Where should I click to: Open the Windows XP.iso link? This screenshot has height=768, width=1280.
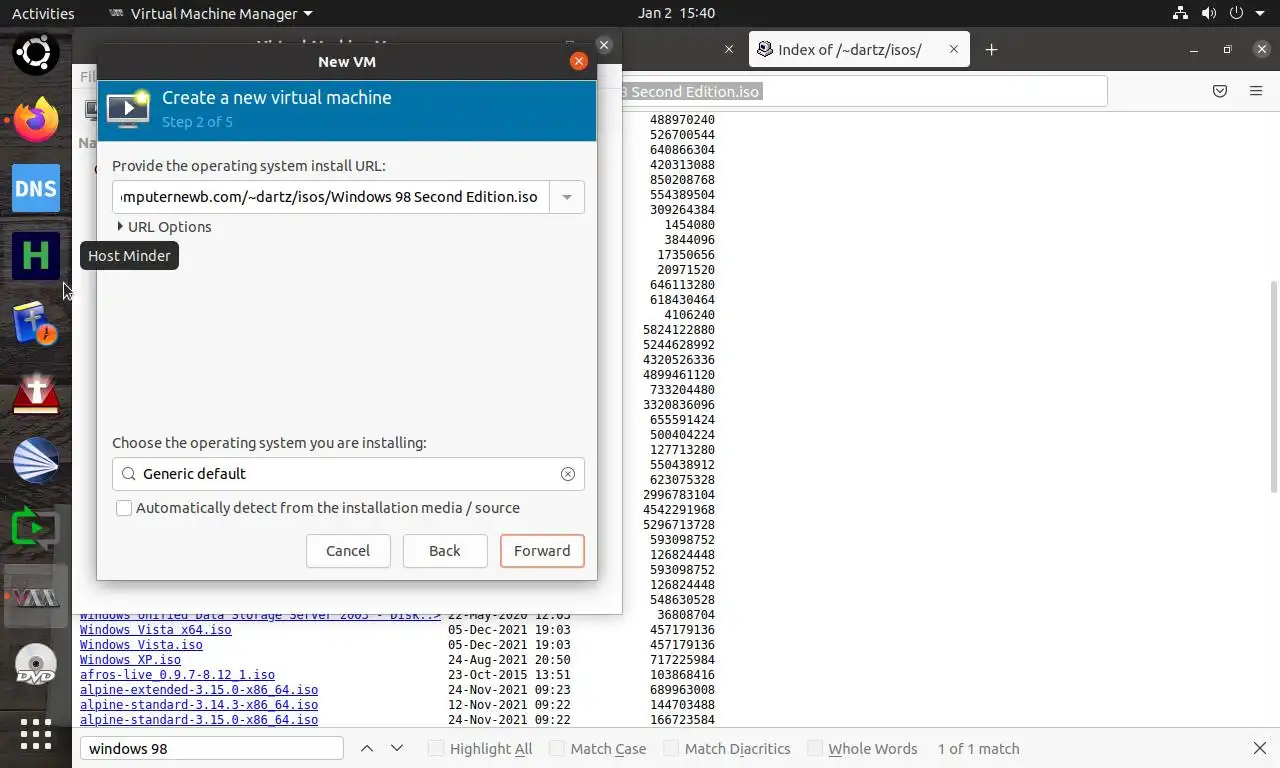point(130,660)
